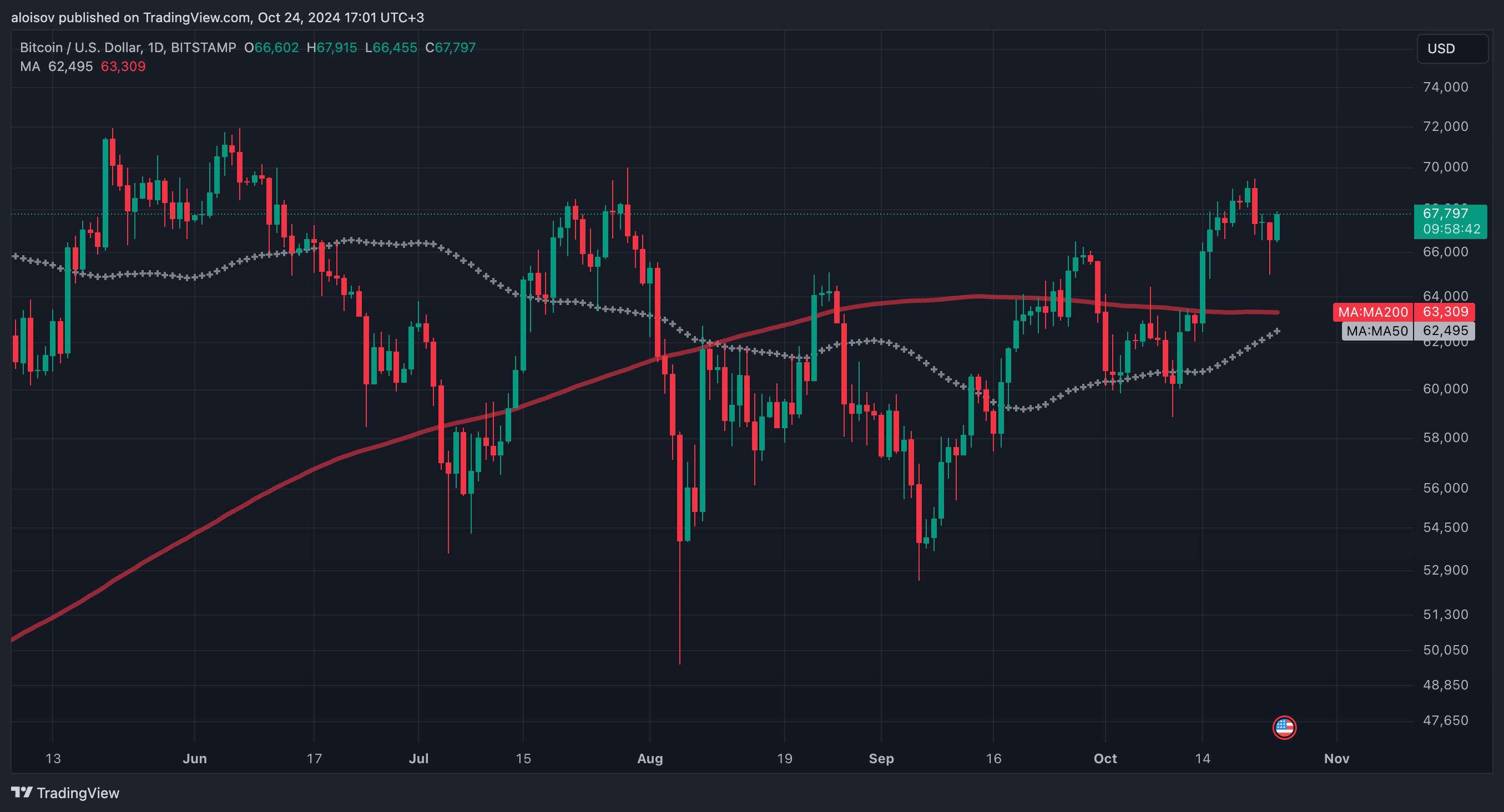Click the red 63,309 price axis tag

[x=1445, y=312]
